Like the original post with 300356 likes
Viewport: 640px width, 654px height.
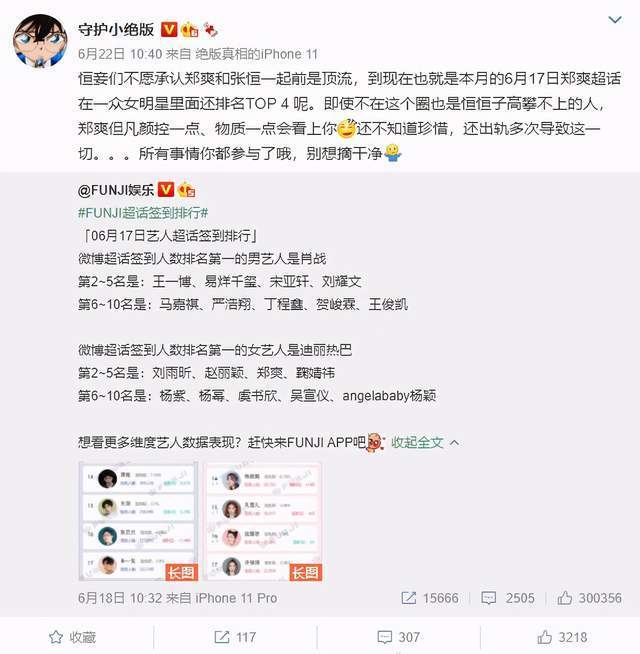pos(590,598)
